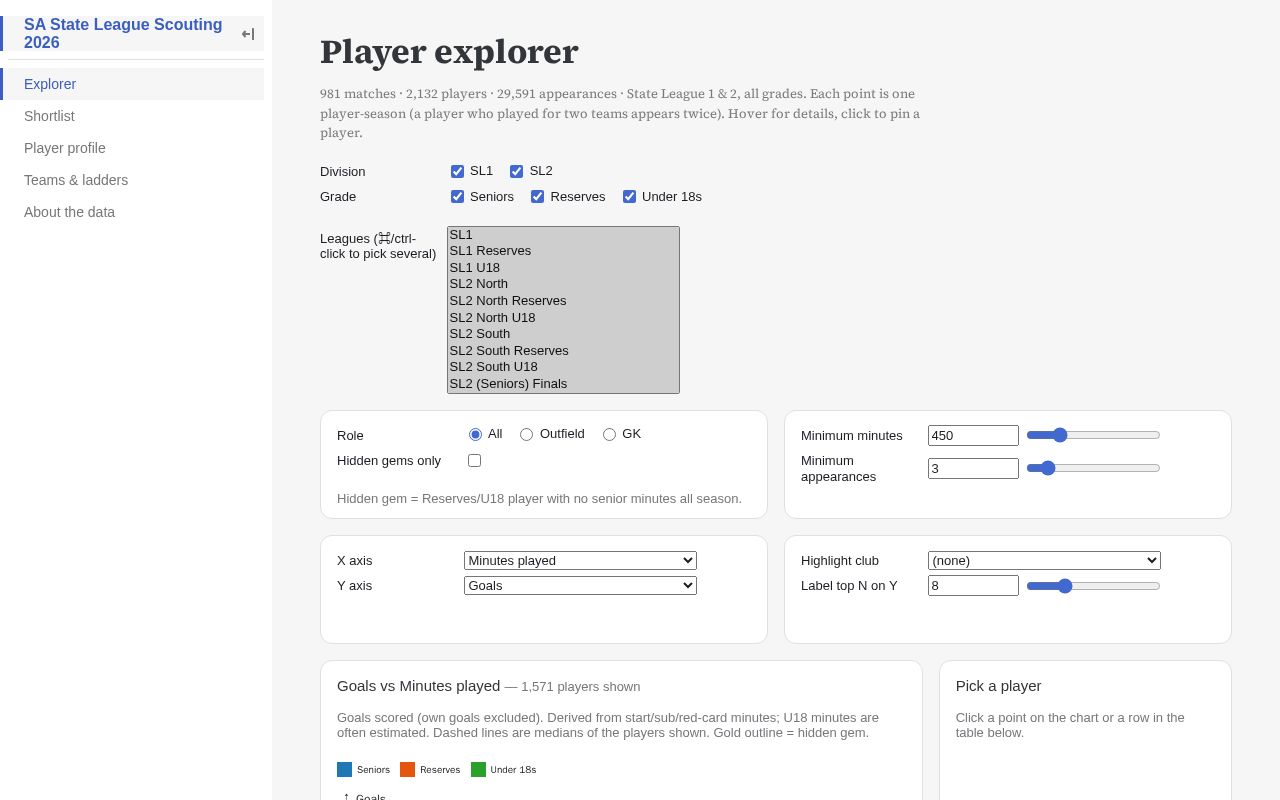Select SL2 South in the leagues list

pyautogui.click(x=563, y=334)
